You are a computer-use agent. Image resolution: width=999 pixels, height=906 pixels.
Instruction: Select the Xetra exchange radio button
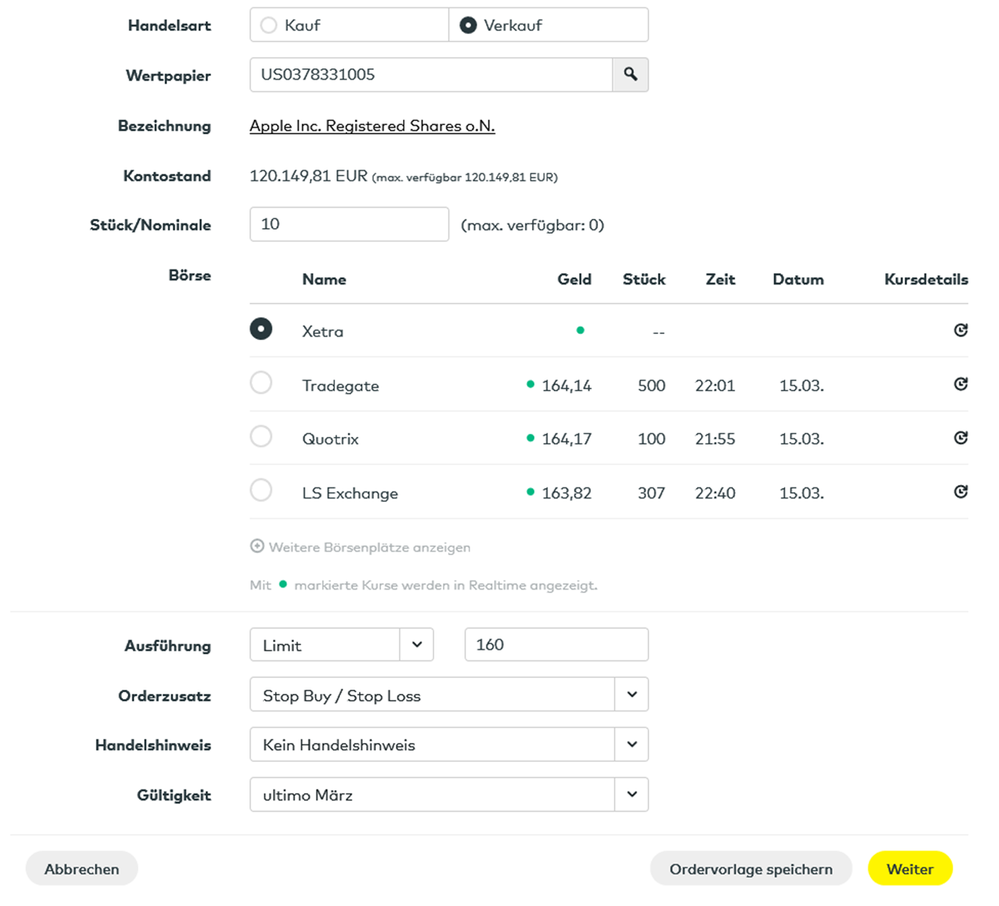point(261,329)
